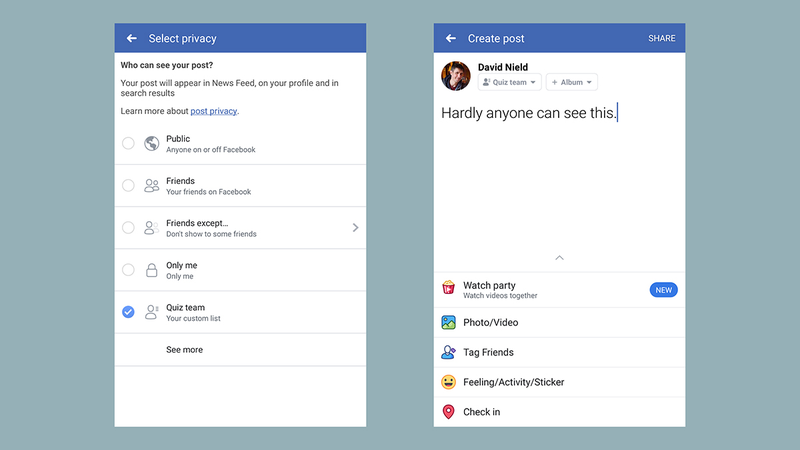Click the padlock icon beside Only me
The width and height of the screenshot is (800, 450).
152,270
